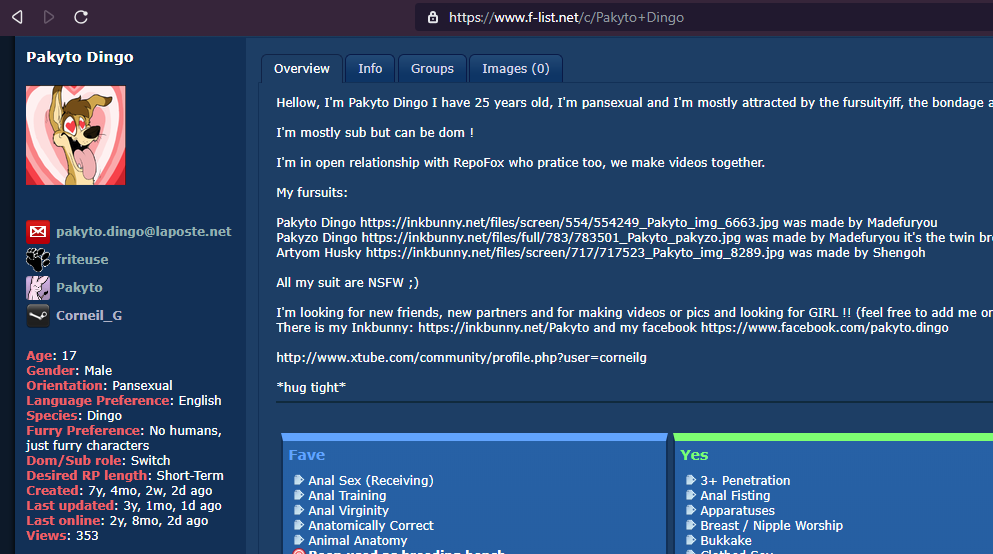This screenshot has height=554, width=993.
Task: Click the Gender: Male sidebar line
Action: [69, 370]
